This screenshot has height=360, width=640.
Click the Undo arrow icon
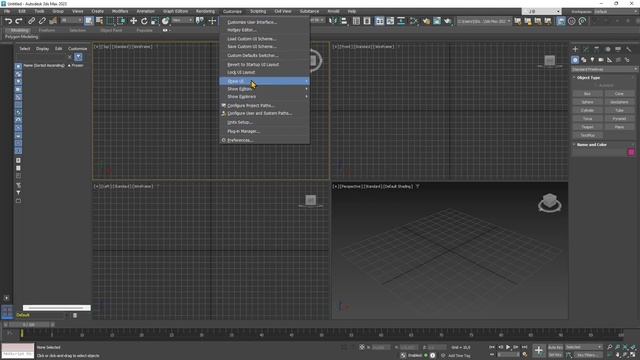pyautogui.click(x=8, y=21)
